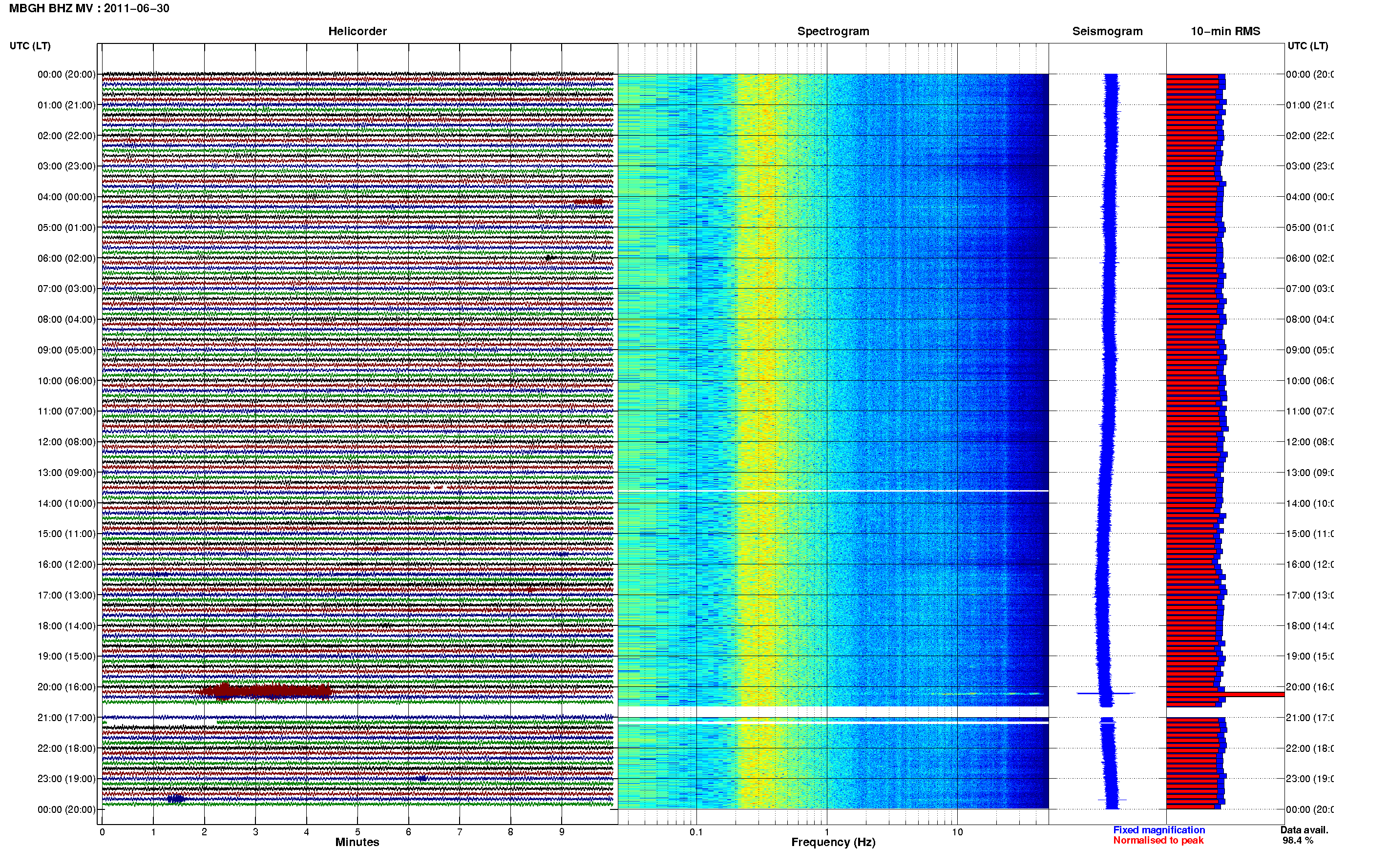Click the left time label 09:00 (05:00)
Image resolution: width=1389 pixels, height=868 pixels.
[66, 350]
